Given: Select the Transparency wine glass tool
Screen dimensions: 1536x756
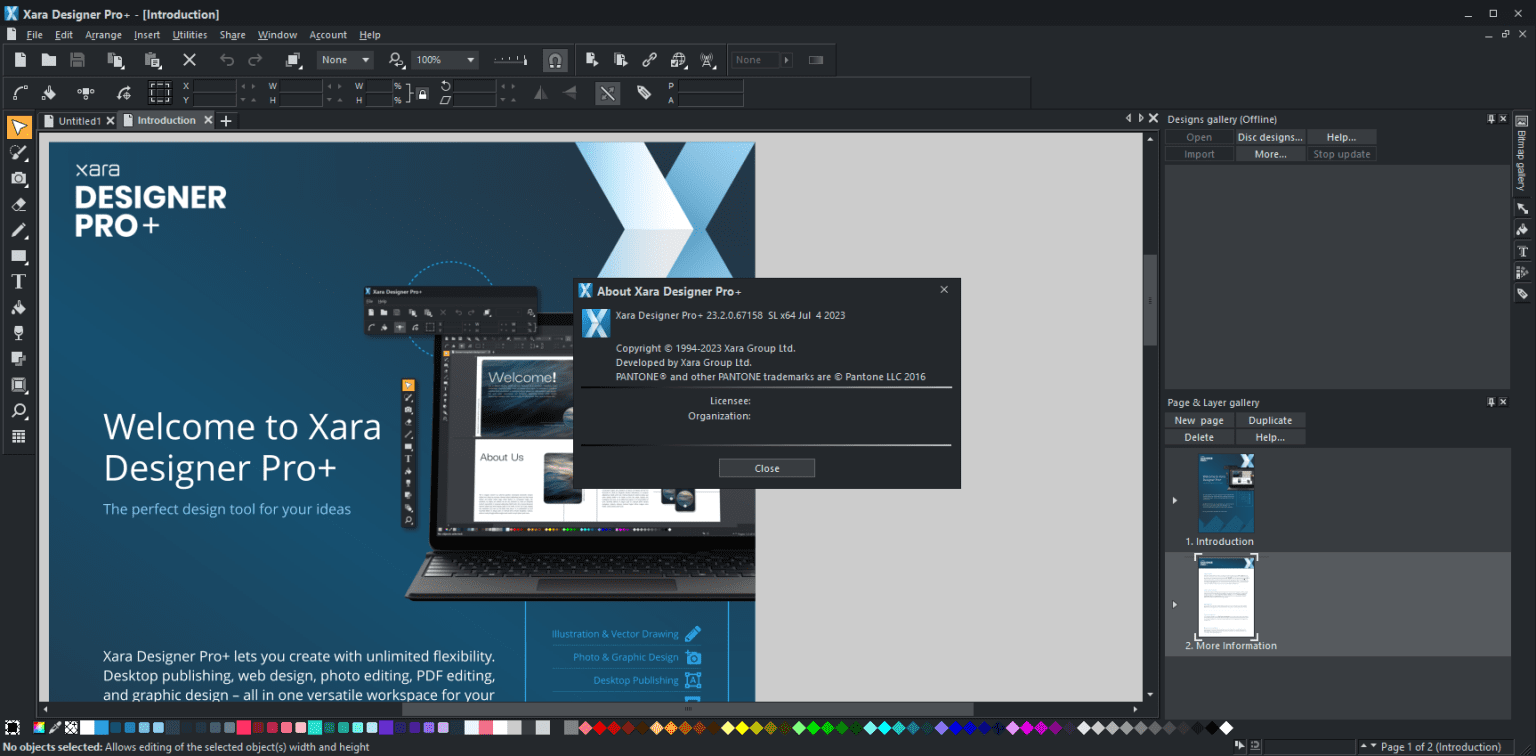Looking at the screenshot, I should [x=18, y=333].
